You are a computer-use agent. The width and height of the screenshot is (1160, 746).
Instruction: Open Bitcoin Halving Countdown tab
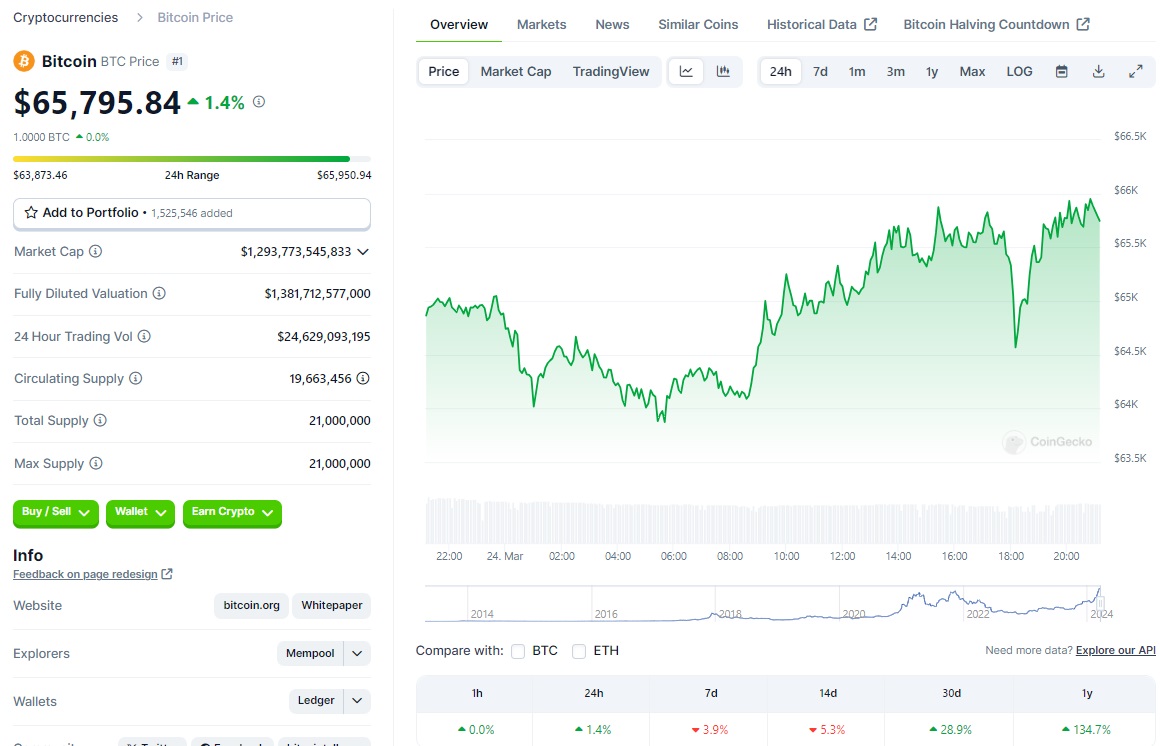pyautogui.click(x=997, y=24)
